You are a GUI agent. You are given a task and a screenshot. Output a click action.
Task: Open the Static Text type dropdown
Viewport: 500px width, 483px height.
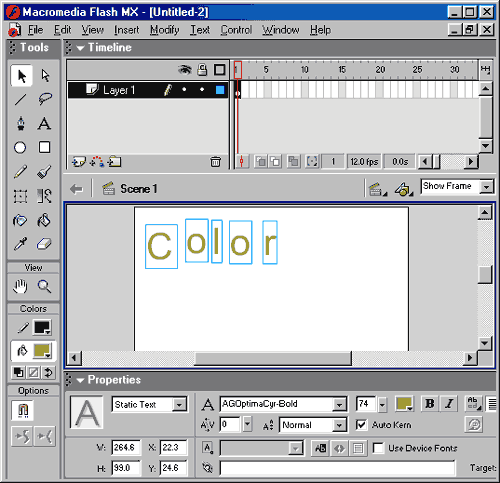click(179, 405)
